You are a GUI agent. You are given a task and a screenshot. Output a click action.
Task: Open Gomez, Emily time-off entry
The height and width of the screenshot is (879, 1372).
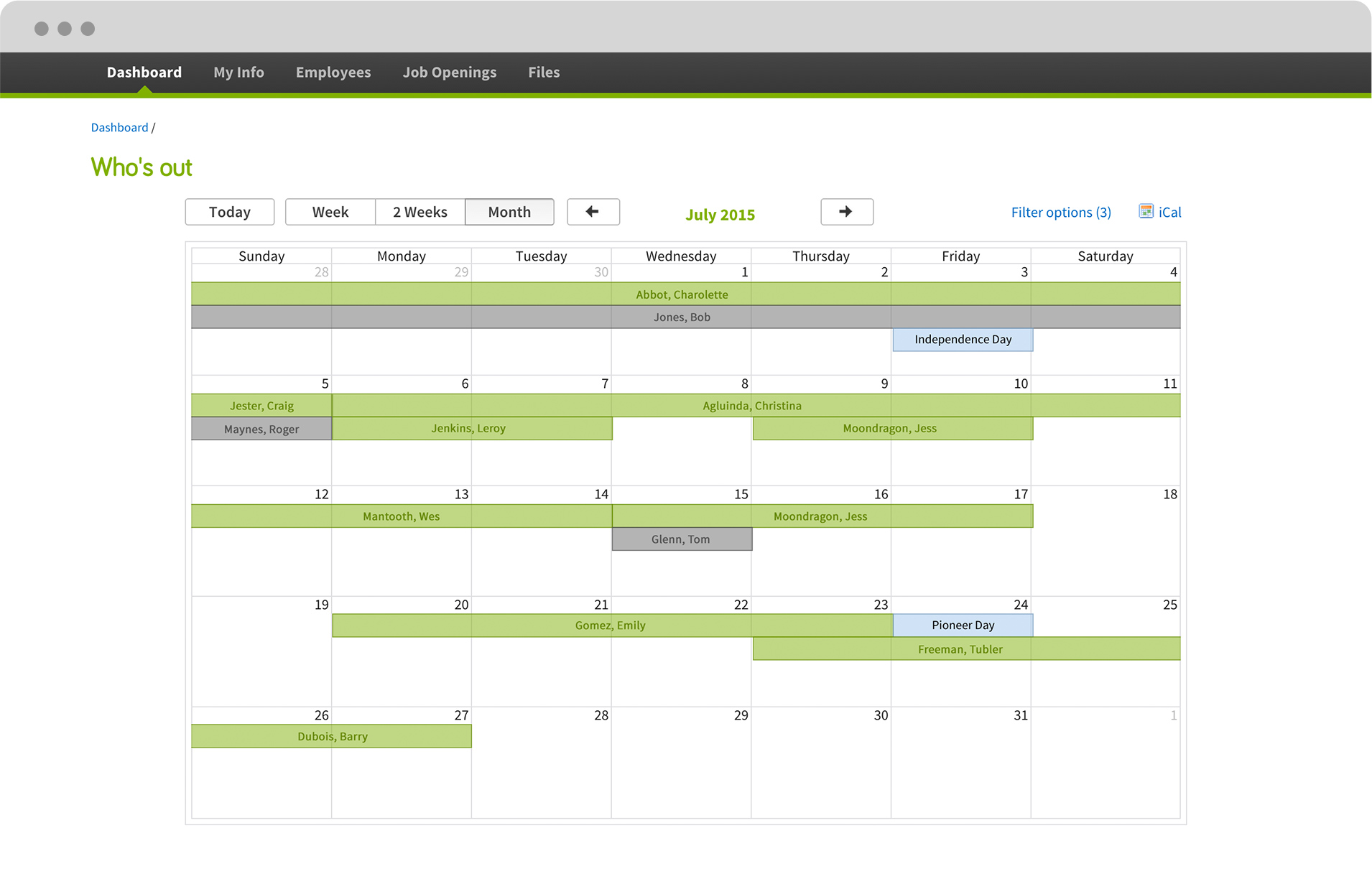(x=611, y=625)
